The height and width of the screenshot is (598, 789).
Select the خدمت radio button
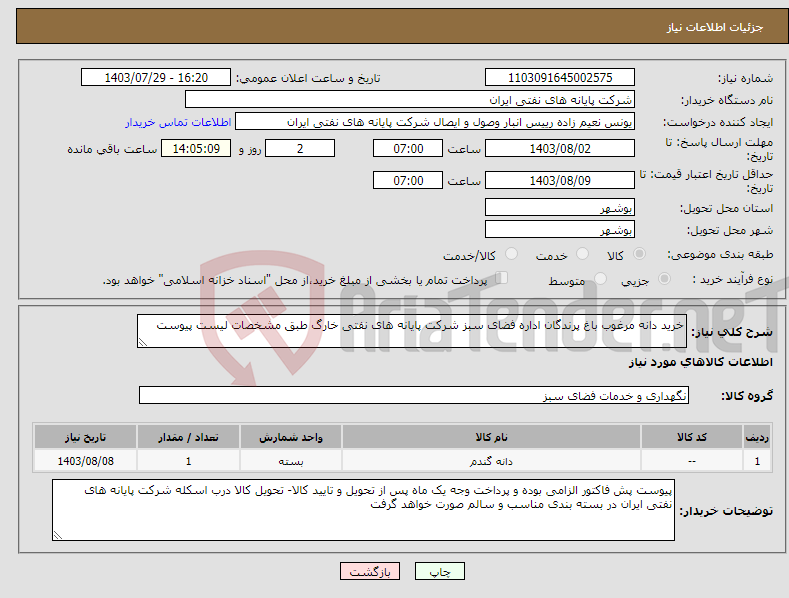582,254
